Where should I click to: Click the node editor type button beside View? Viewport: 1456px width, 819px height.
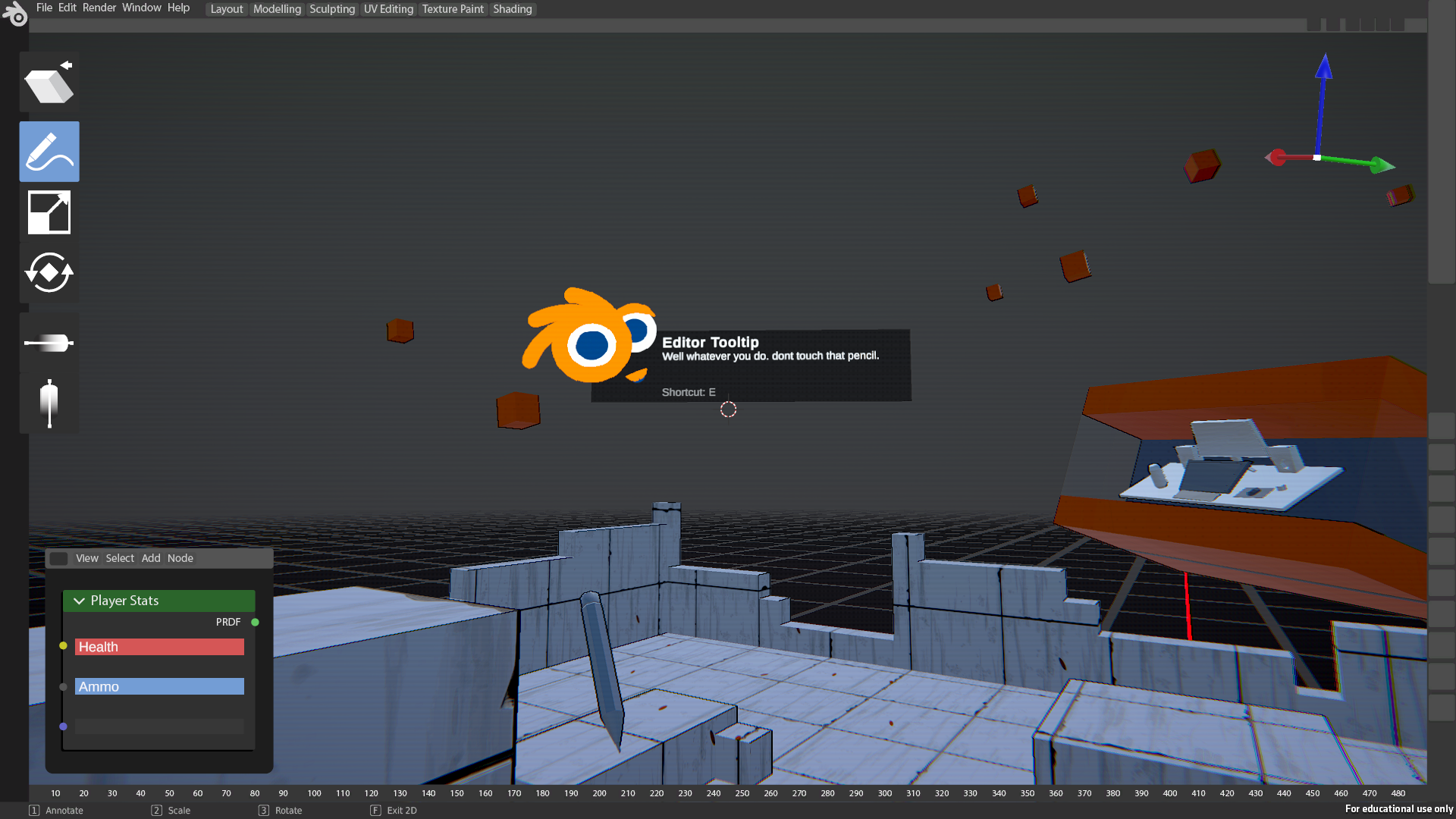(x=58, y=558)
